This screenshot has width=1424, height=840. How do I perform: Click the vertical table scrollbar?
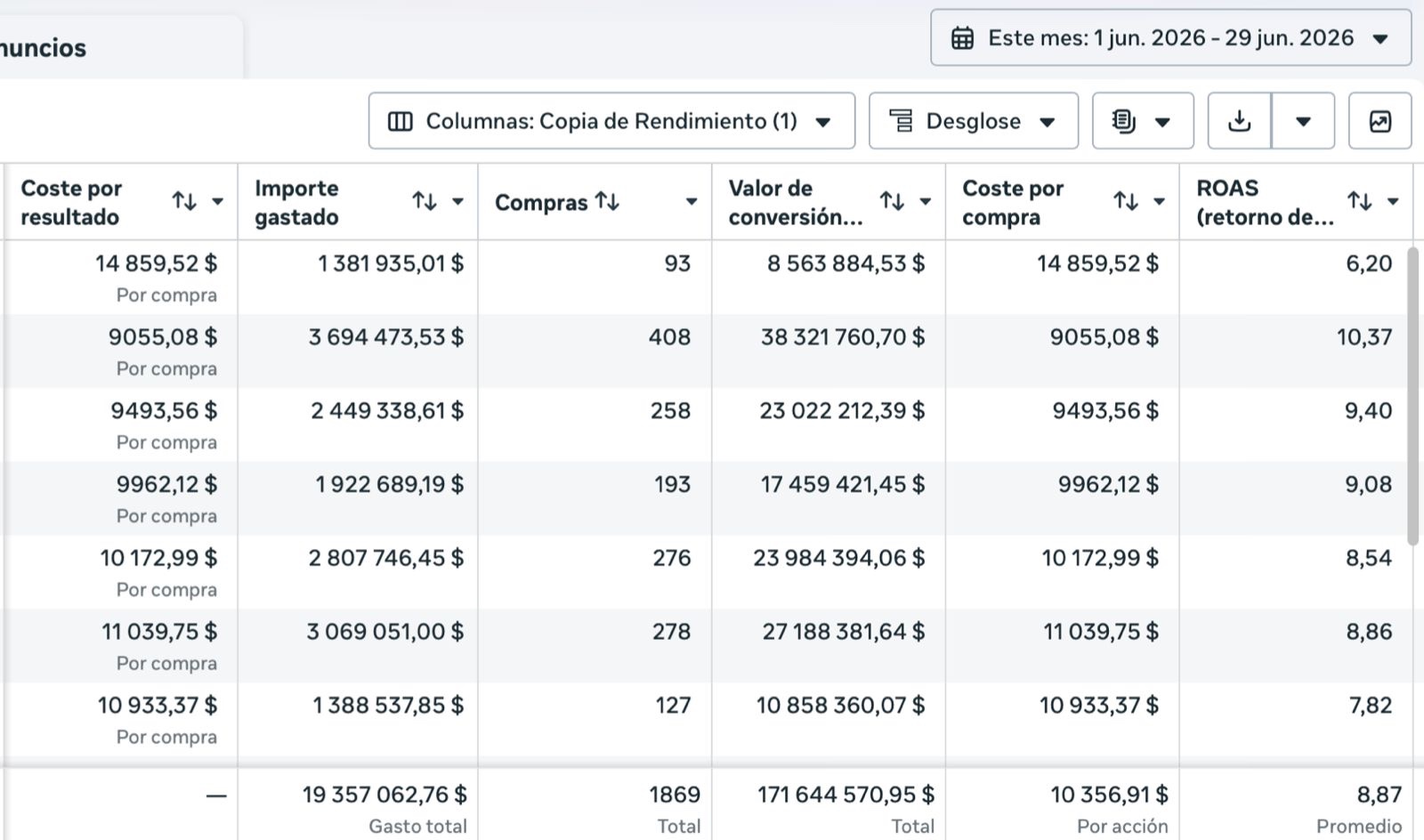pos(1412,396)
